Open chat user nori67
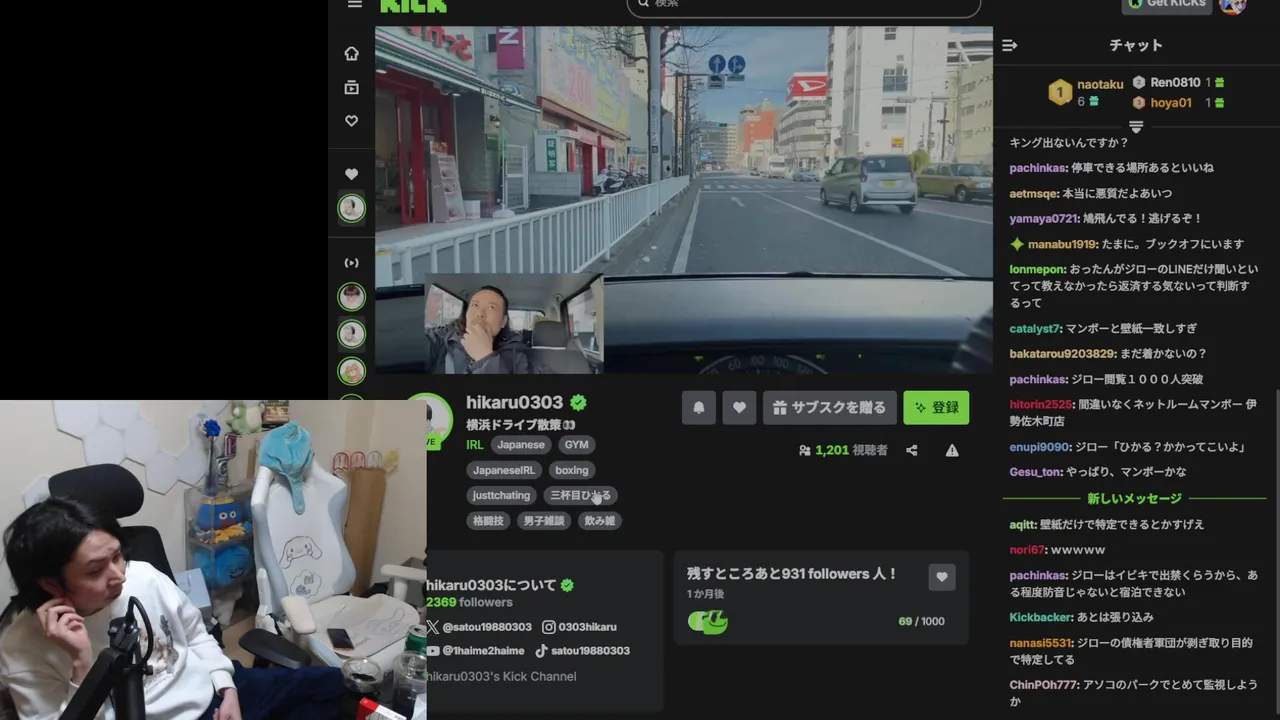 coord(1027,550)
